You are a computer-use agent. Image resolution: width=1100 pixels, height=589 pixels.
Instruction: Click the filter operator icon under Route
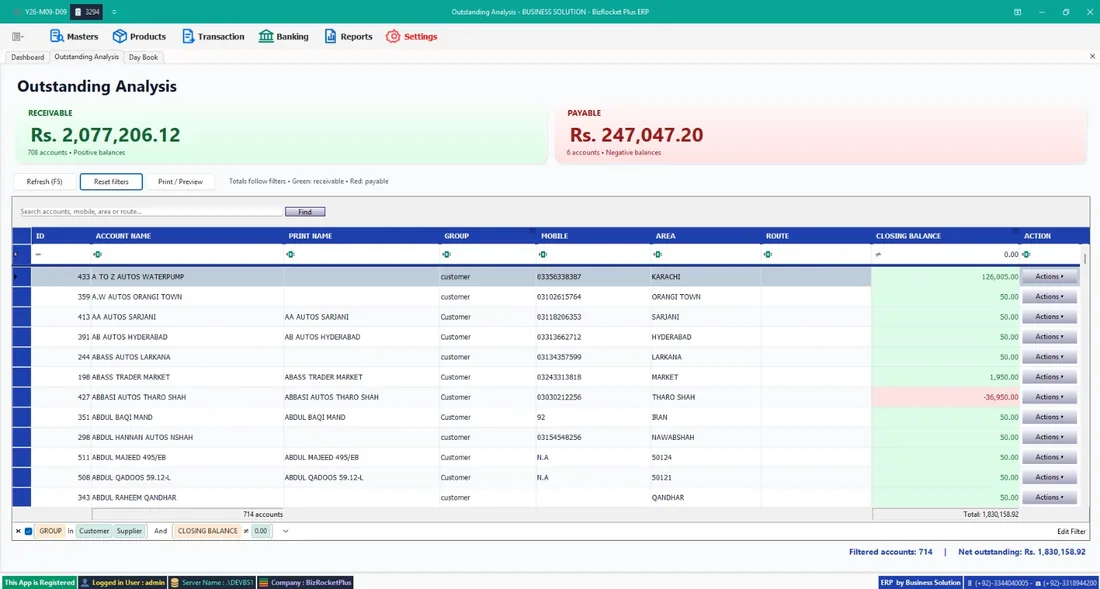click(x=767, y=255)
